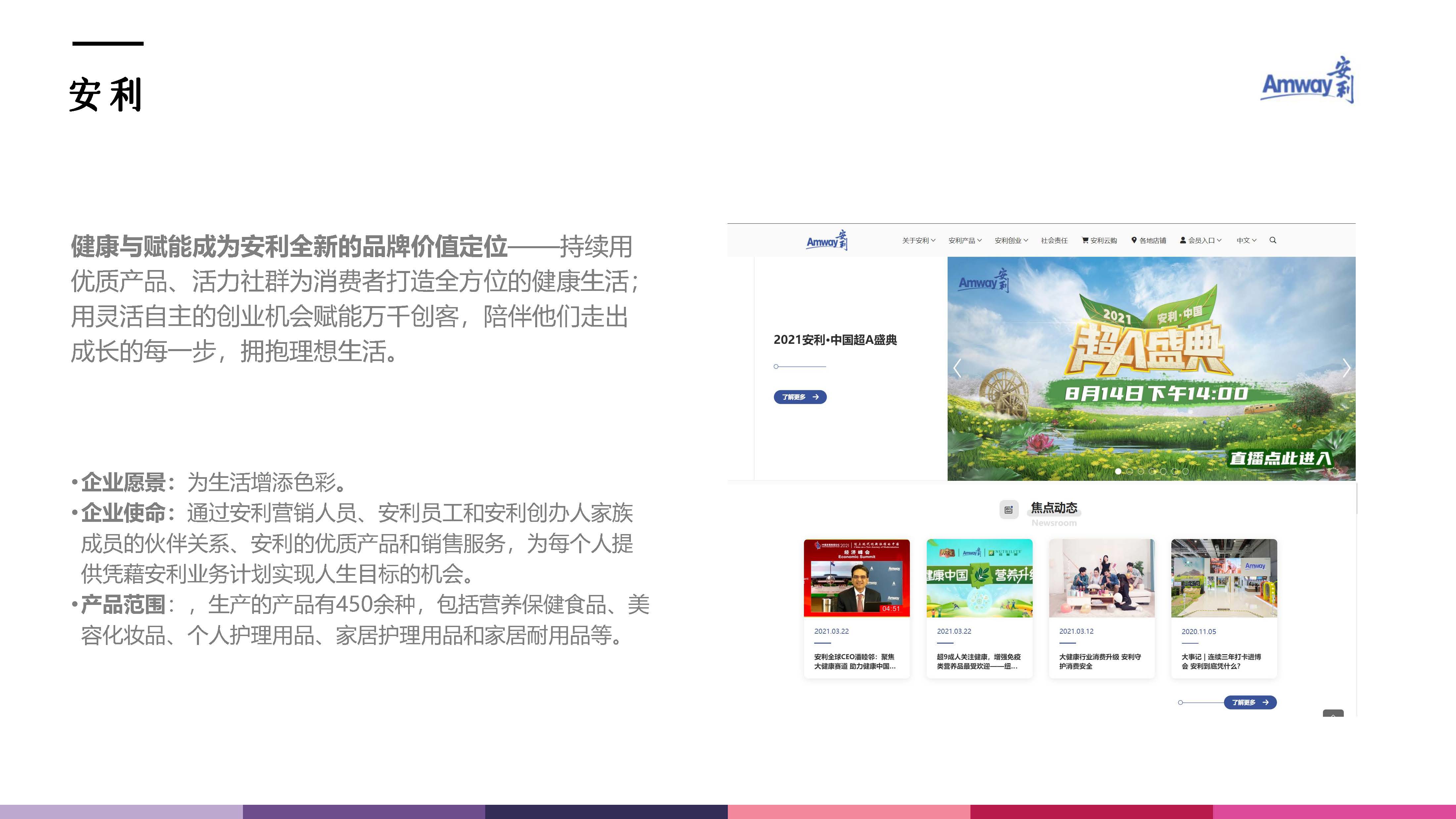
Task: Click 了解更多 button below news cards
Action: tap(1250, 702)
